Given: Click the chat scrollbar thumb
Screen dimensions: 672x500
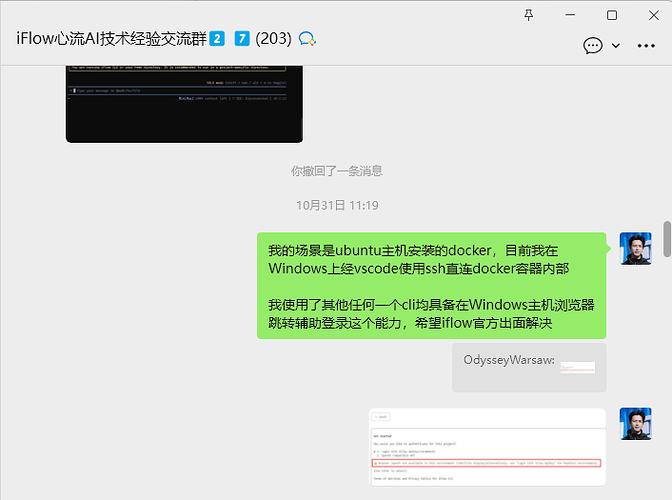Looking at the screenshot, I should (667, 237).
